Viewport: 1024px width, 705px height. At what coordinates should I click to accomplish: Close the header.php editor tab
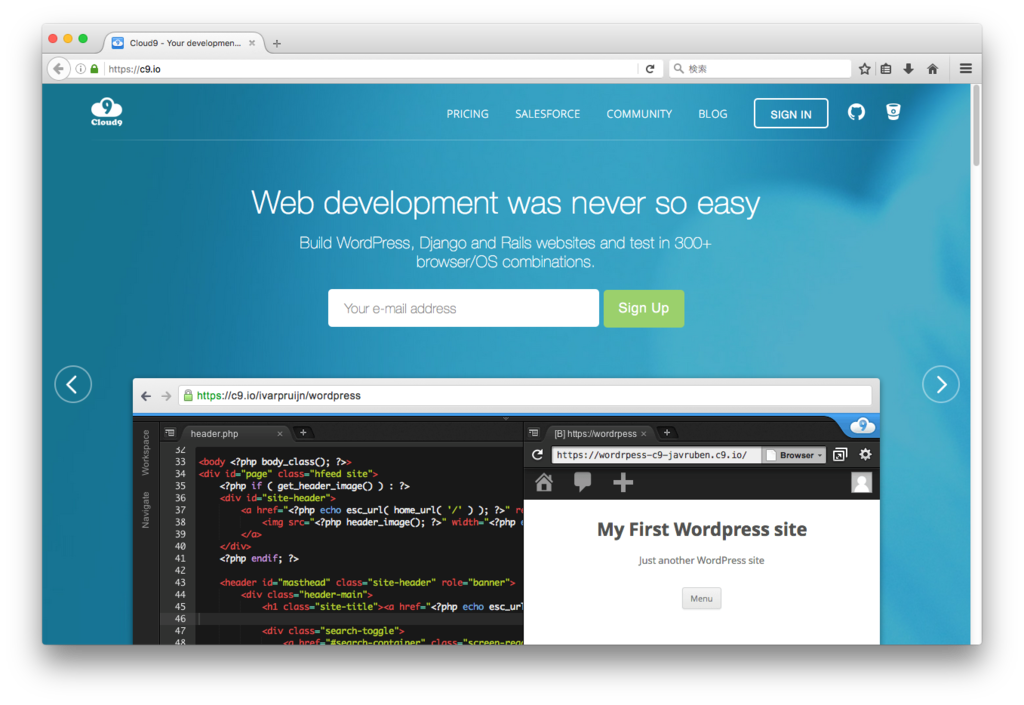[x=280, y=433]
